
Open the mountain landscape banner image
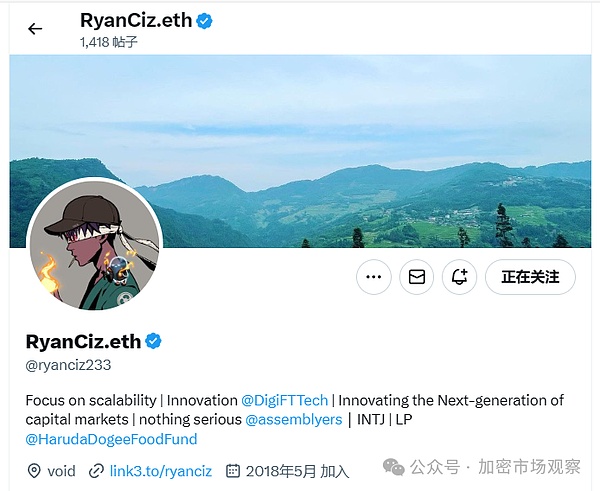coord(300,151)
